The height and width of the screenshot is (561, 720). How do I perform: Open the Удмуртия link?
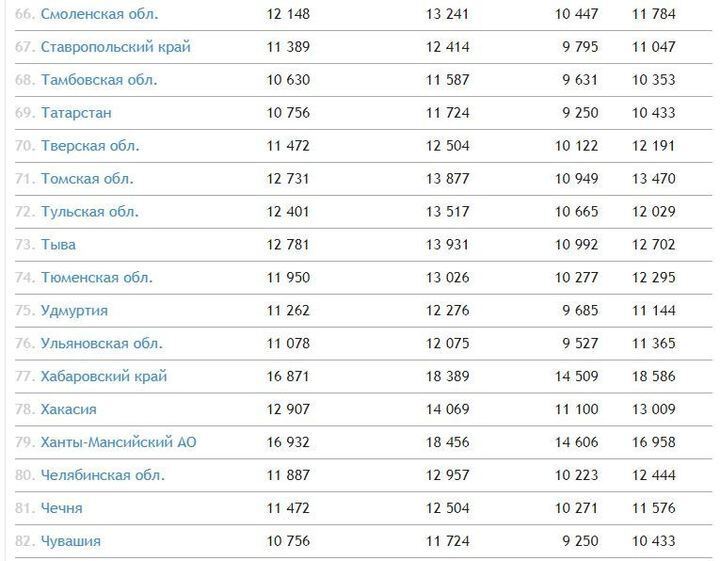(74, 311)
